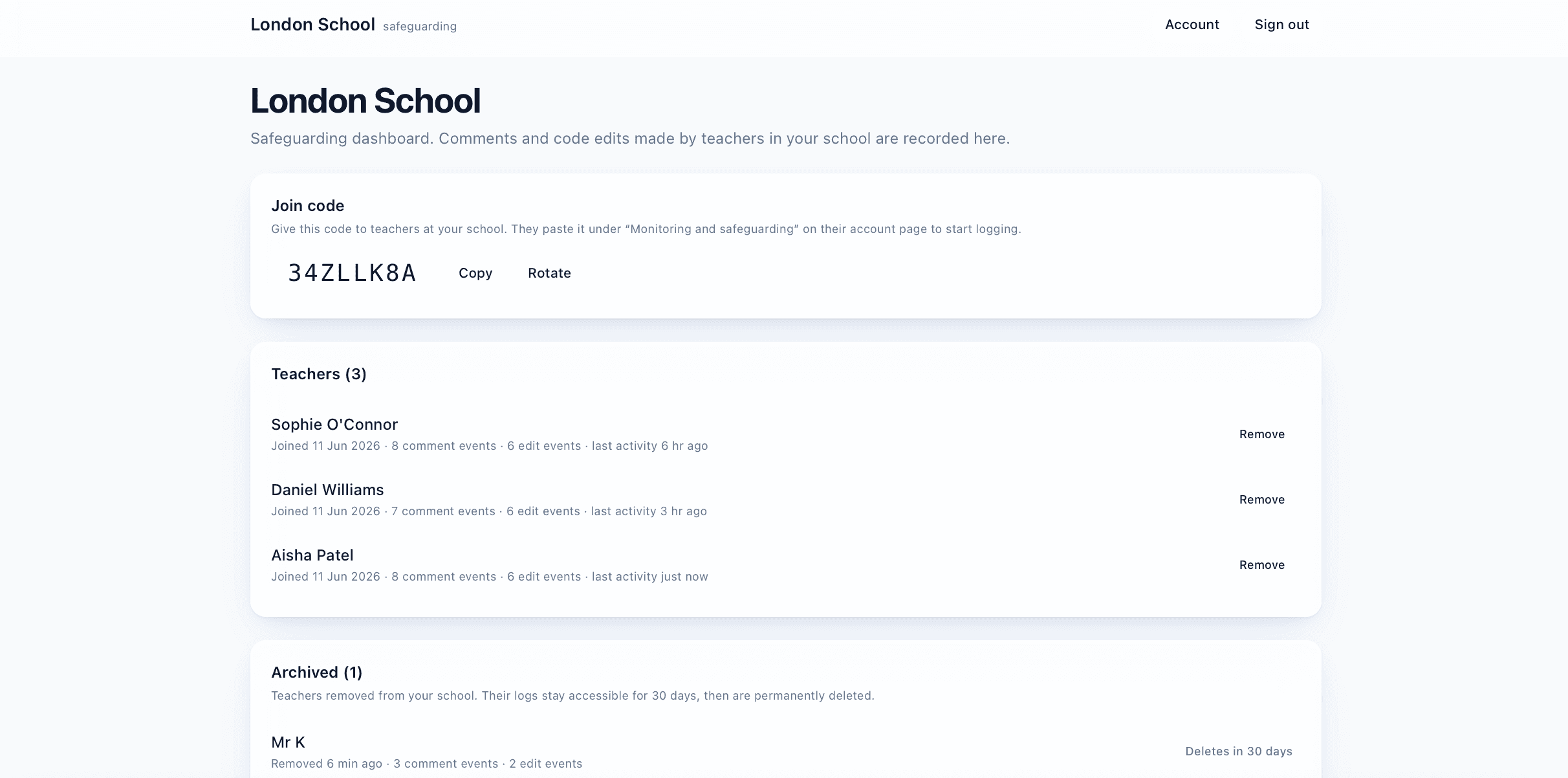This screenshot has height=778, width=1568.
Task: Click Mr K's removed details line
Action: (x=427, y=764)
